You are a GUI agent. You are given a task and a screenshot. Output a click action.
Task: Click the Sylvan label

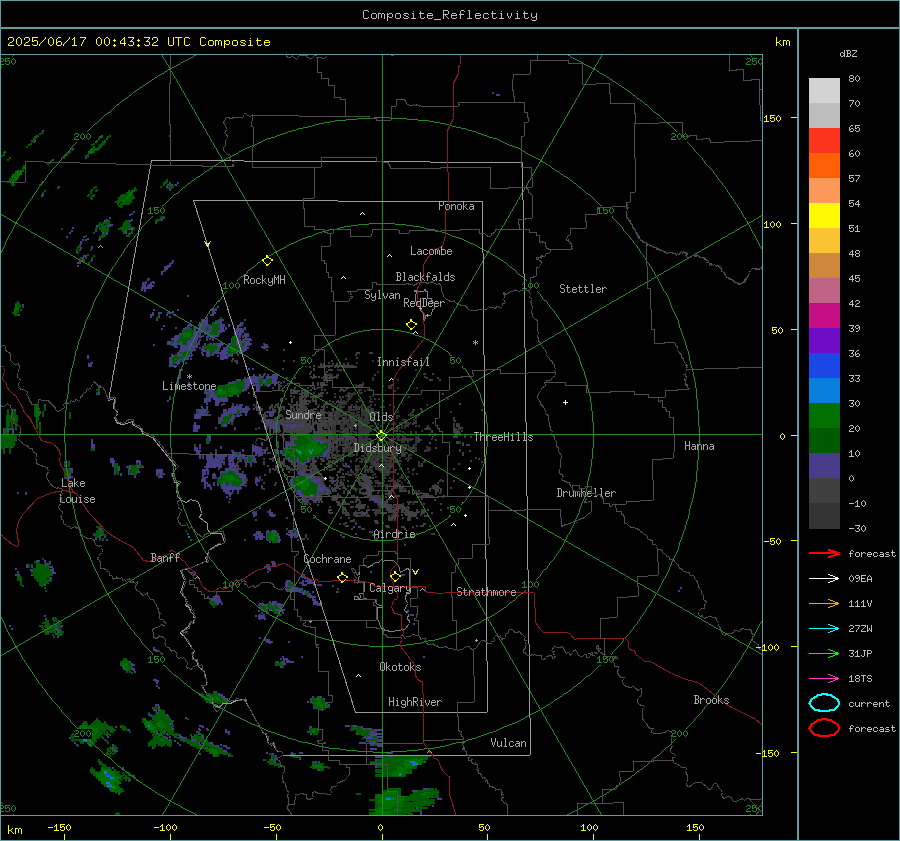[x=382, y=295]
